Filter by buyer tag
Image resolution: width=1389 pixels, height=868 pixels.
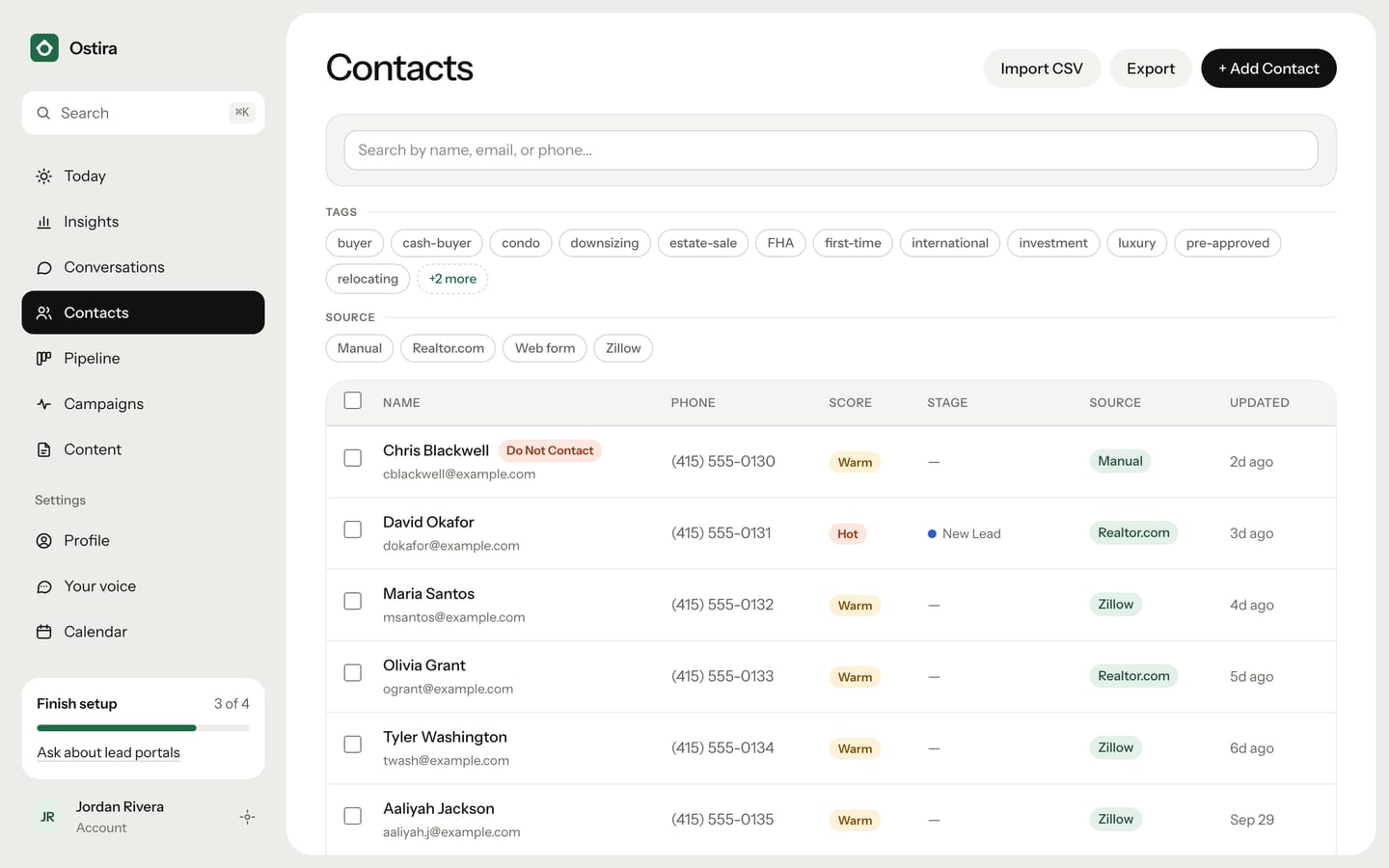click(x=355, y=243)
